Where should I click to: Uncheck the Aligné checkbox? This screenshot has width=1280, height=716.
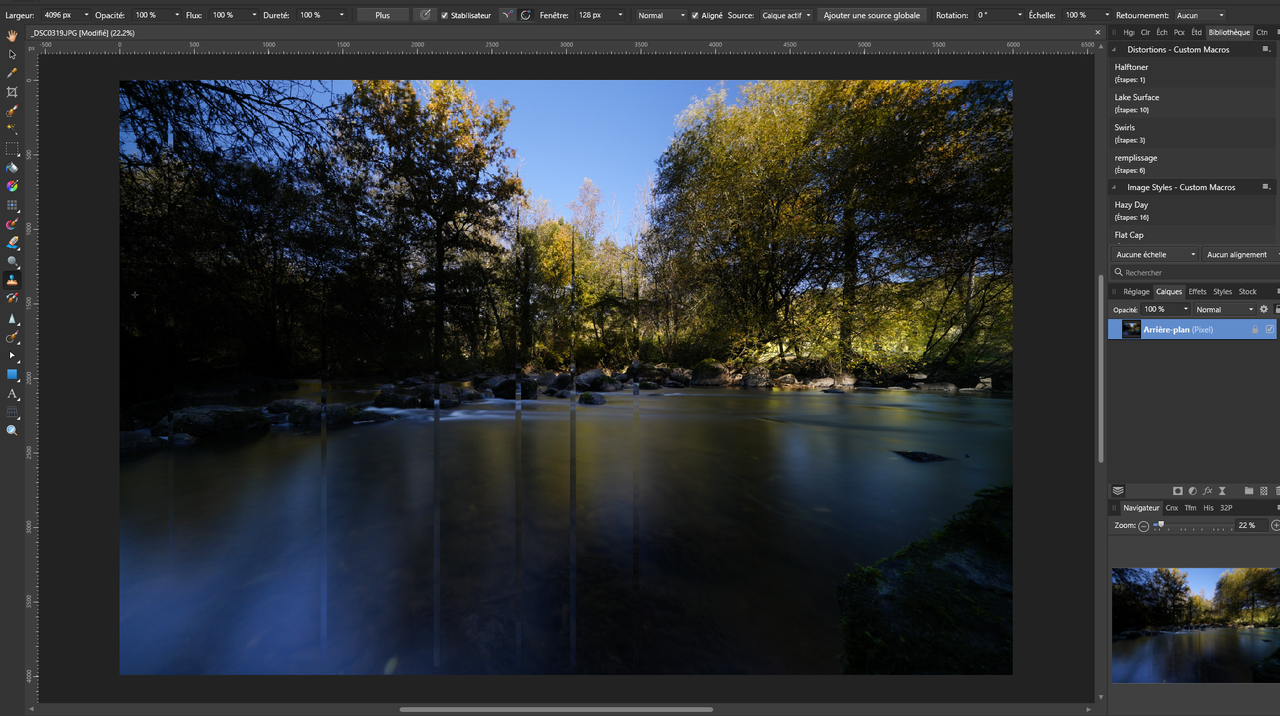tap(695, 15)
